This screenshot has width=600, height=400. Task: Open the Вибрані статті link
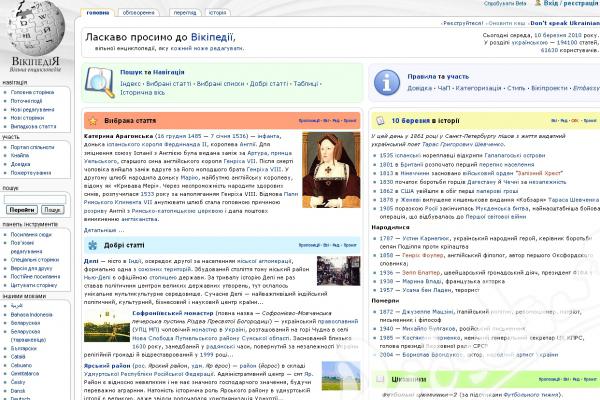[169, 84]
